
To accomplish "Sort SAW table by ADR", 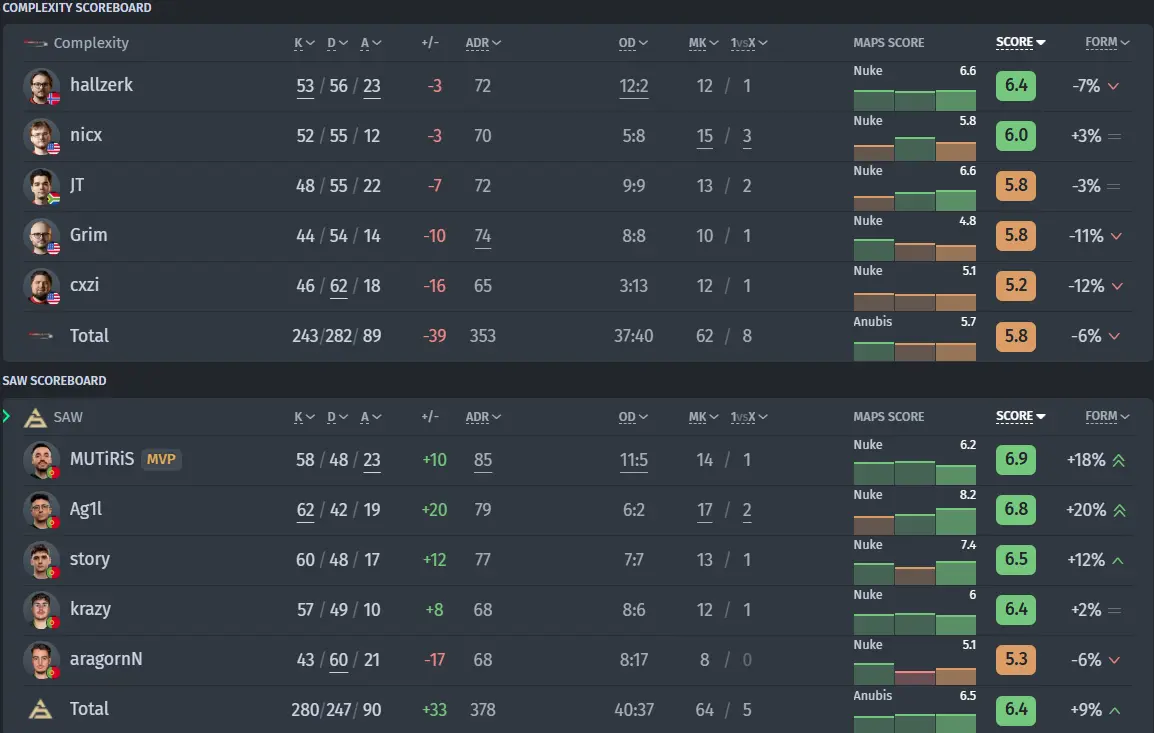I will 483,417.
